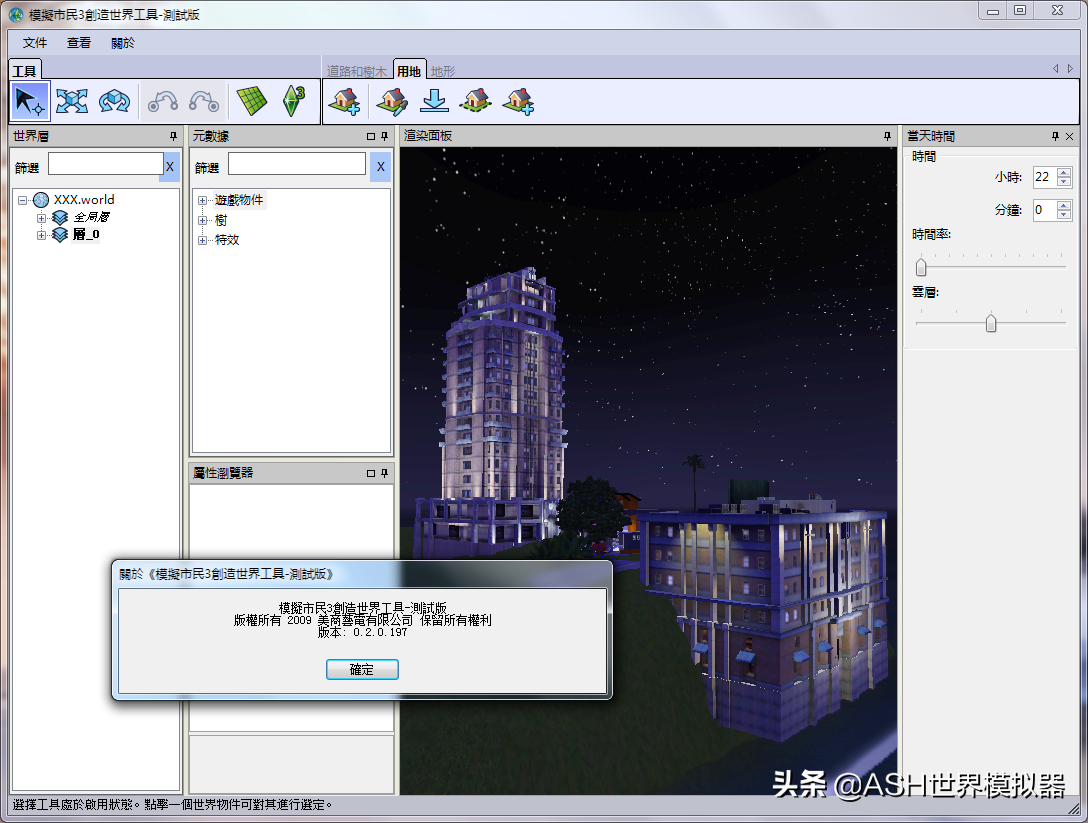This screenshot has width=1088, height=823.
Task: Click the 時間率 time rate slider handle
Action: 921,266
